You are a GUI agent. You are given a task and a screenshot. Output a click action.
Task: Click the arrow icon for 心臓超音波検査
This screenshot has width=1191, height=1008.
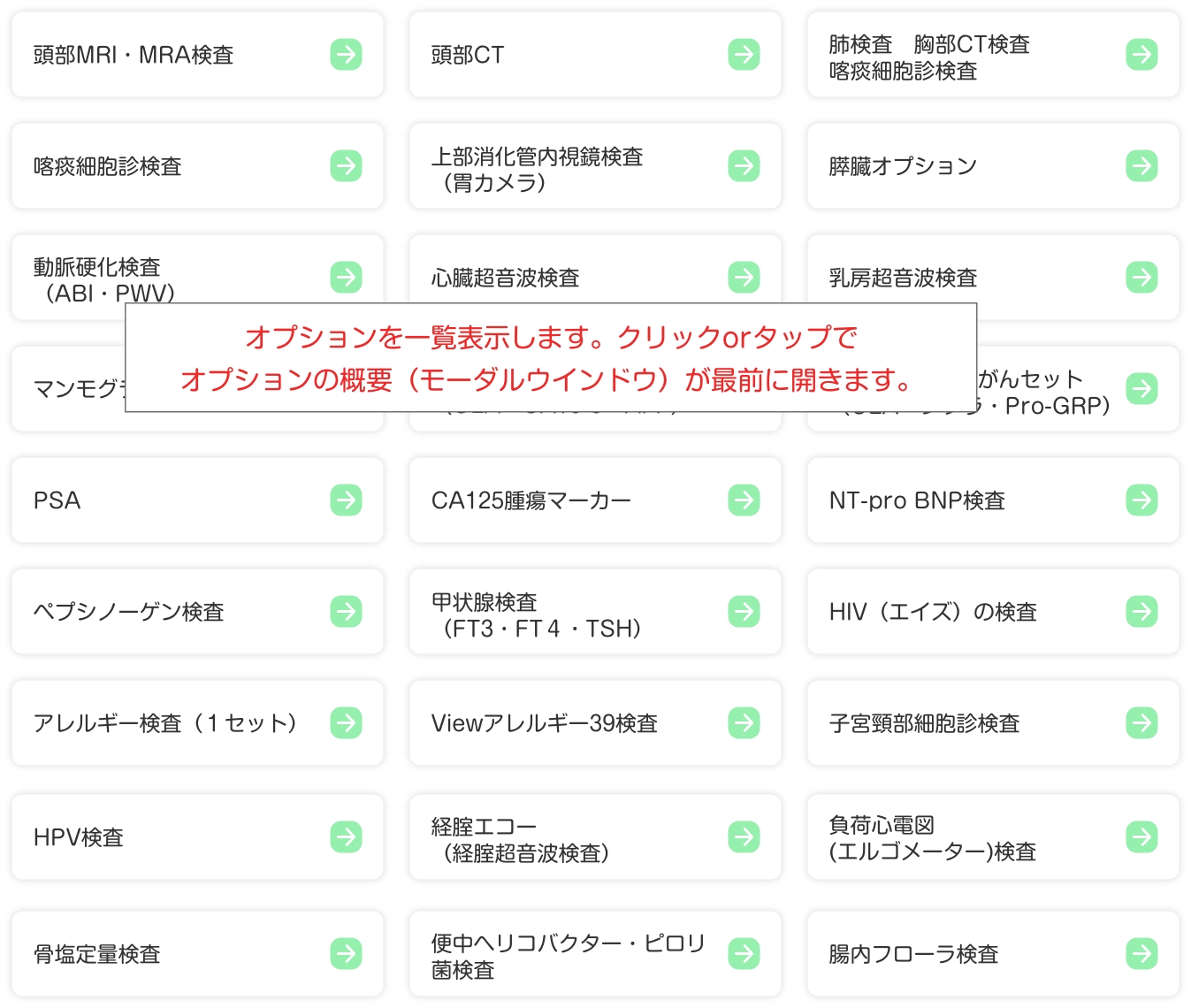(744, 278)
